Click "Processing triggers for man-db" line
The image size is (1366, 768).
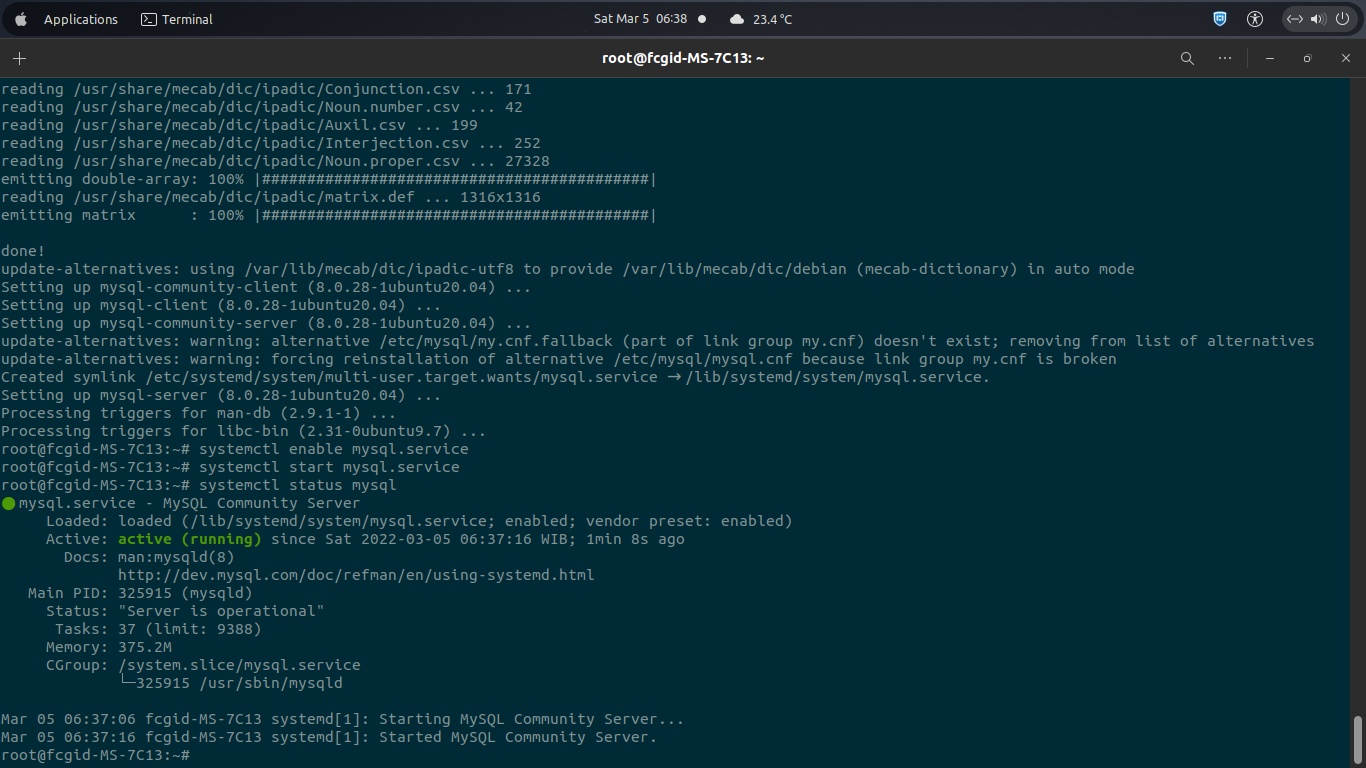pyautogui.click(x=198, y=413)
